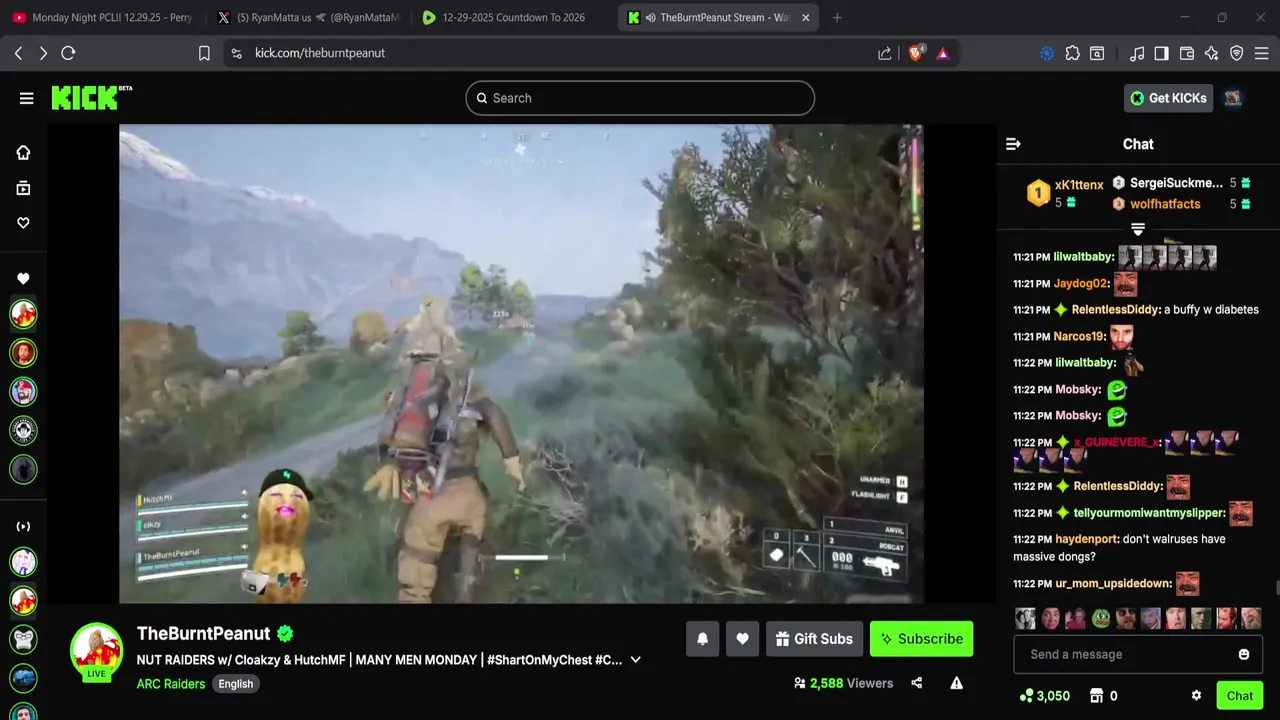Open Home in the left sidebar
Viewport: 1280px width, 720px height.
(23, 152)
